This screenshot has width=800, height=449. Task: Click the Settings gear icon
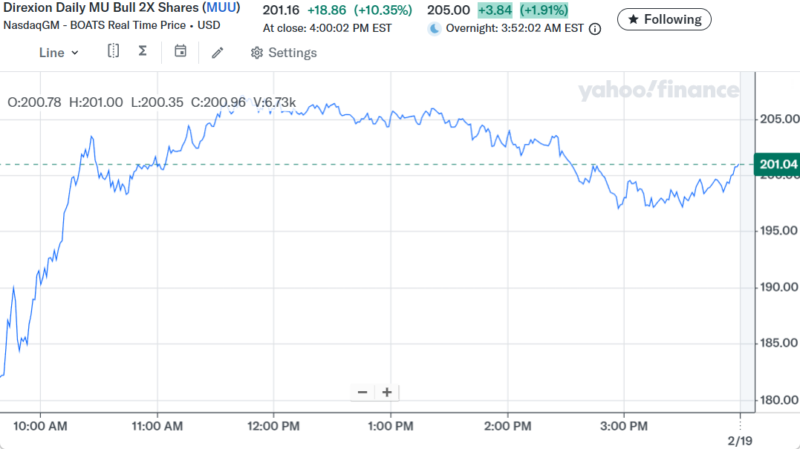point(257,53)
